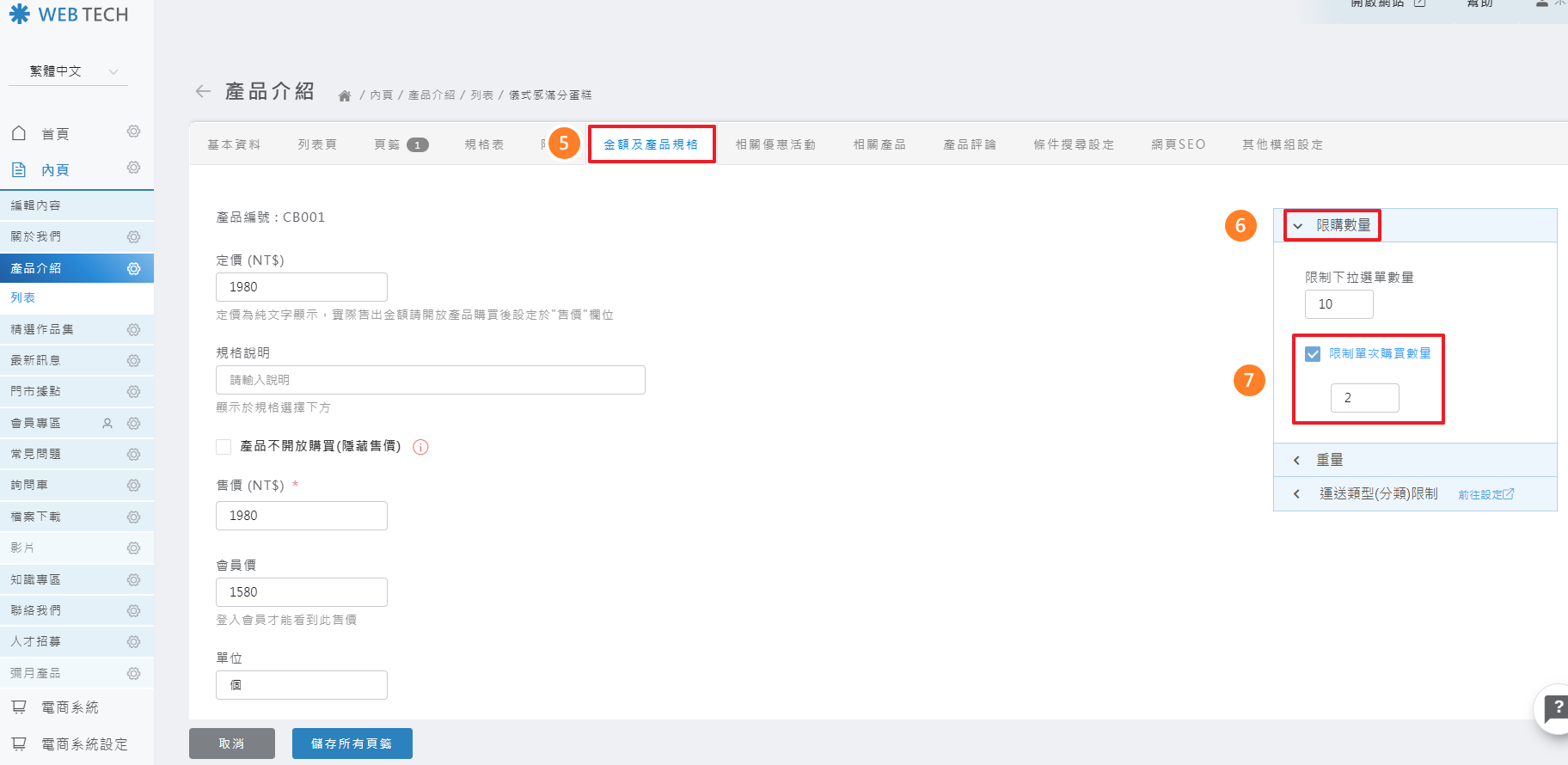Enable 產品不開放購買(隱藏售價) checkbox
The width and height of the screenshot is (1568, 765).
[x=224, y=446]
